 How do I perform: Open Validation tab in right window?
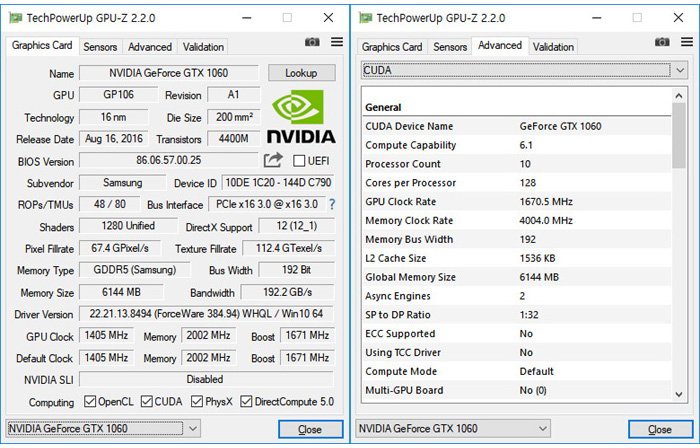click(553, 47)
